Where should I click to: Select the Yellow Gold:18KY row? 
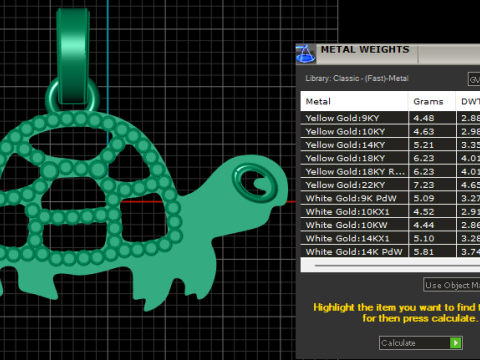(390, 158)
